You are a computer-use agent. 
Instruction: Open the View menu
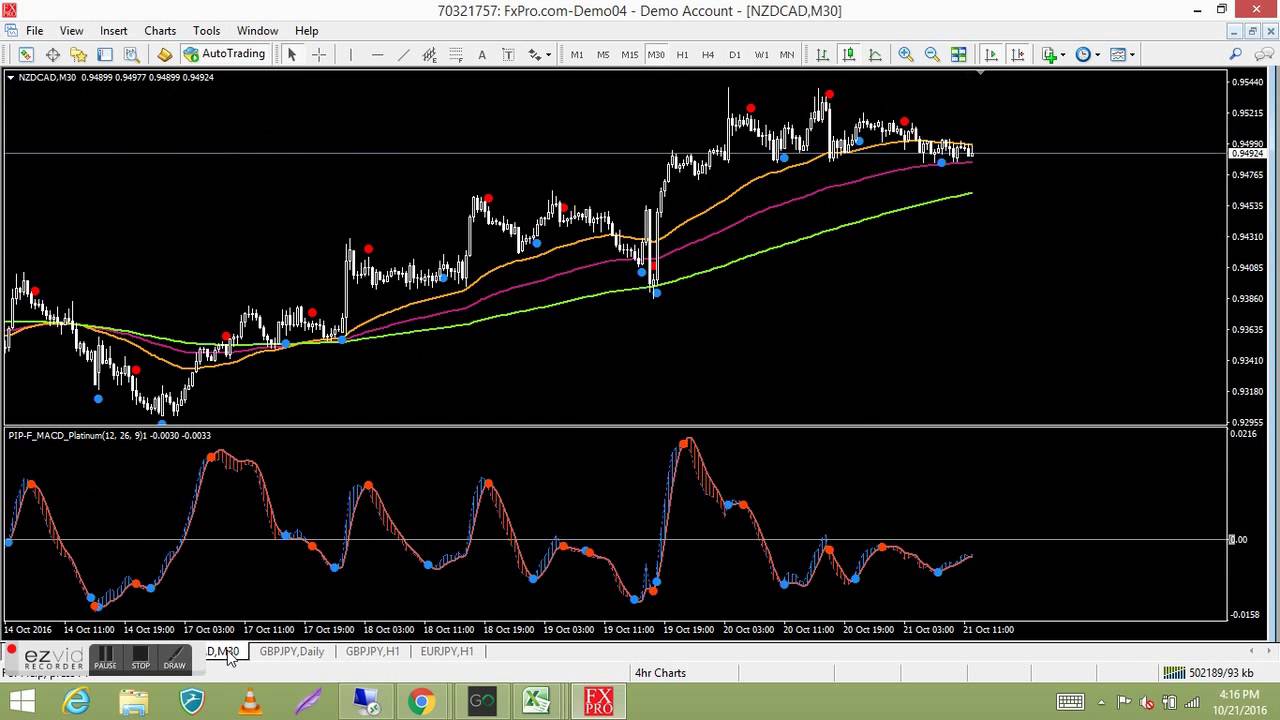(71, 31)
